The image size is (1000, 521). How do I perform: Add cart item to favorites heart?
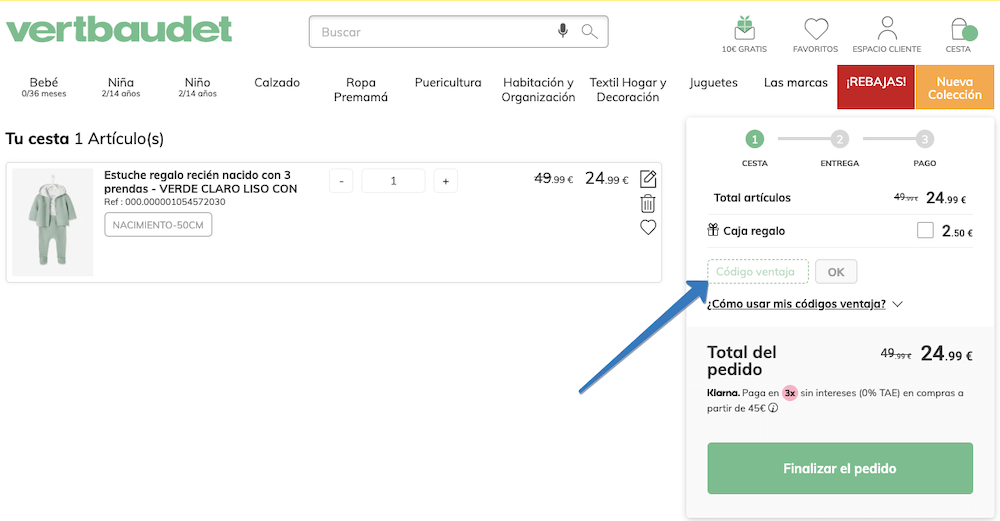point(648,227)
